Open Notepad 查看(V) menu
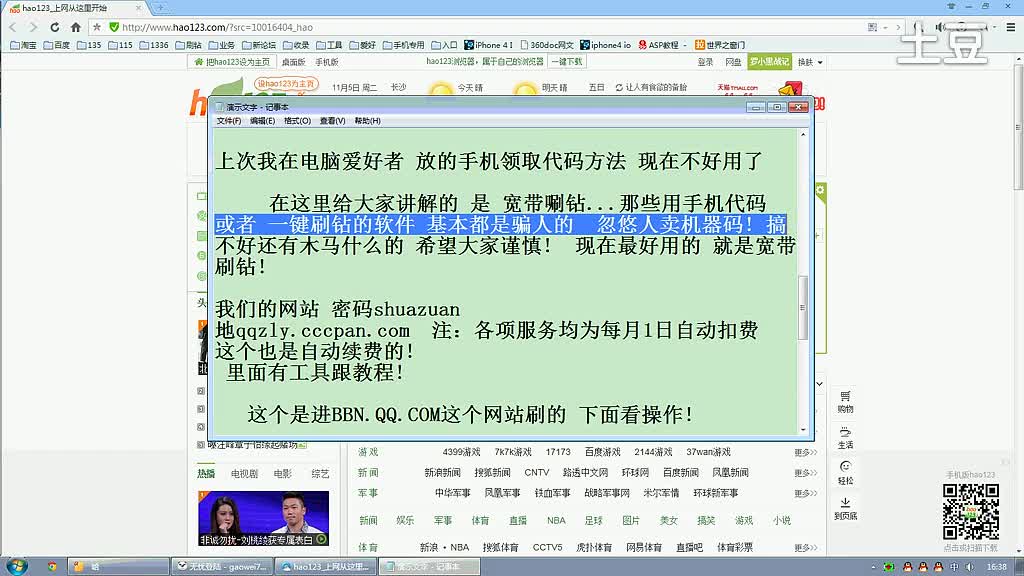Image resolution: width=1024 pixels, height=576 pixels. [332, 121]
